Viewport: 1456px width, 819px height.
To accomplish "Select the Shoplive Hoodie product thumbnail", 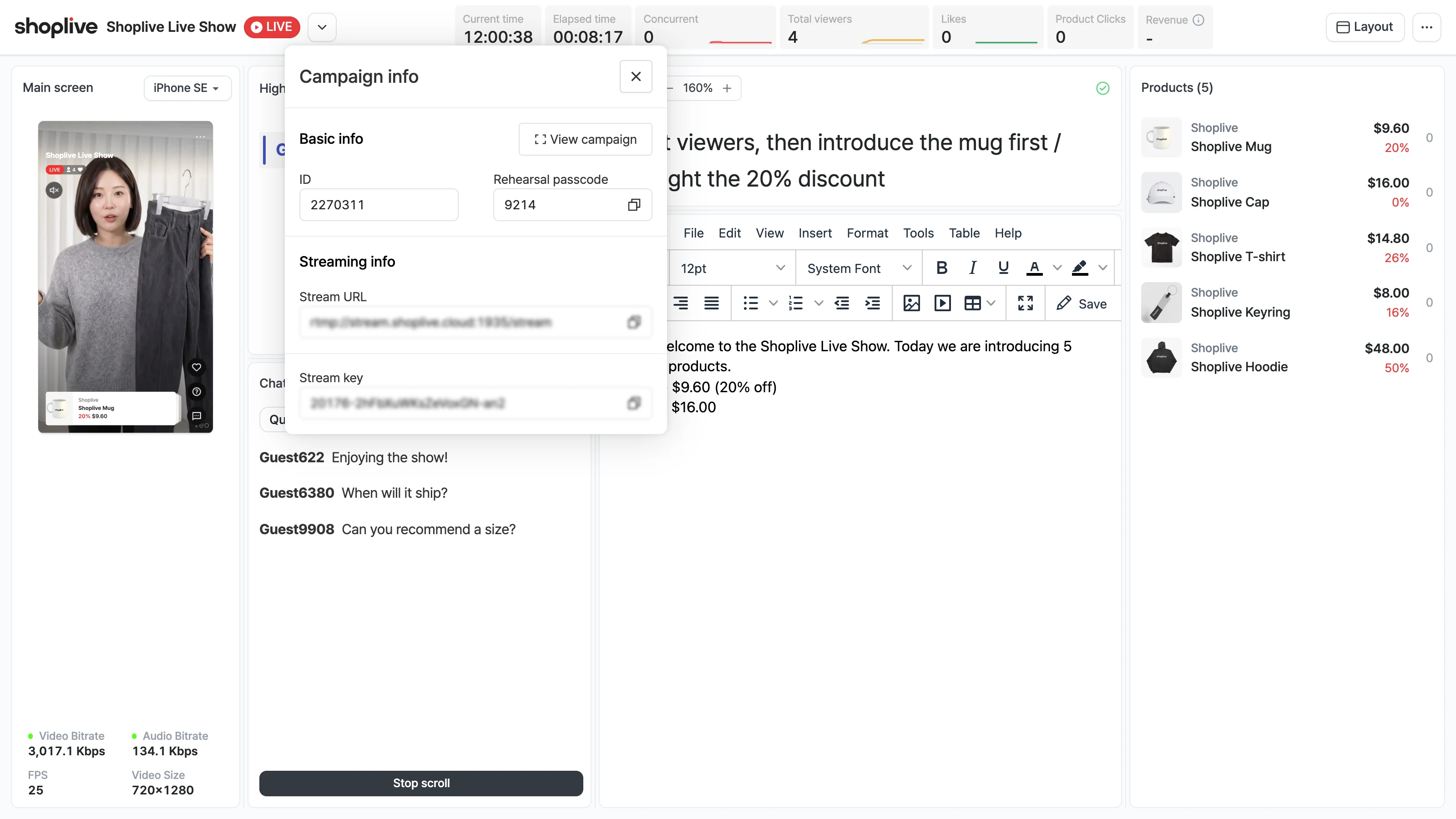I will [1161, 358].
